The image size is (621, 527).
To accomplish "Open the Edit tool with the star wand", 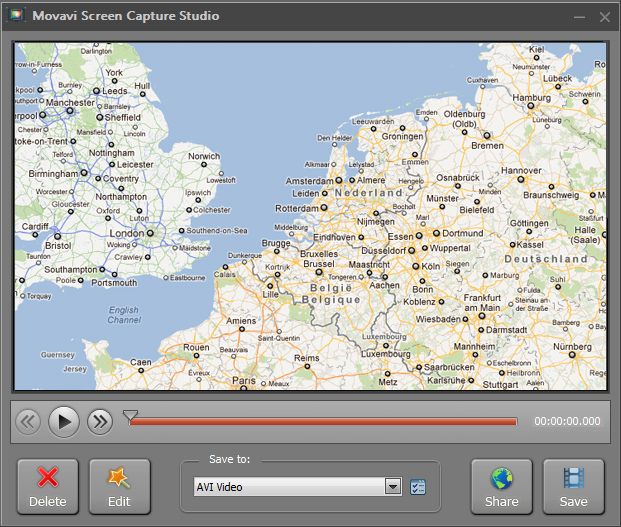I will pyautogui.click(x=119, y=486).
